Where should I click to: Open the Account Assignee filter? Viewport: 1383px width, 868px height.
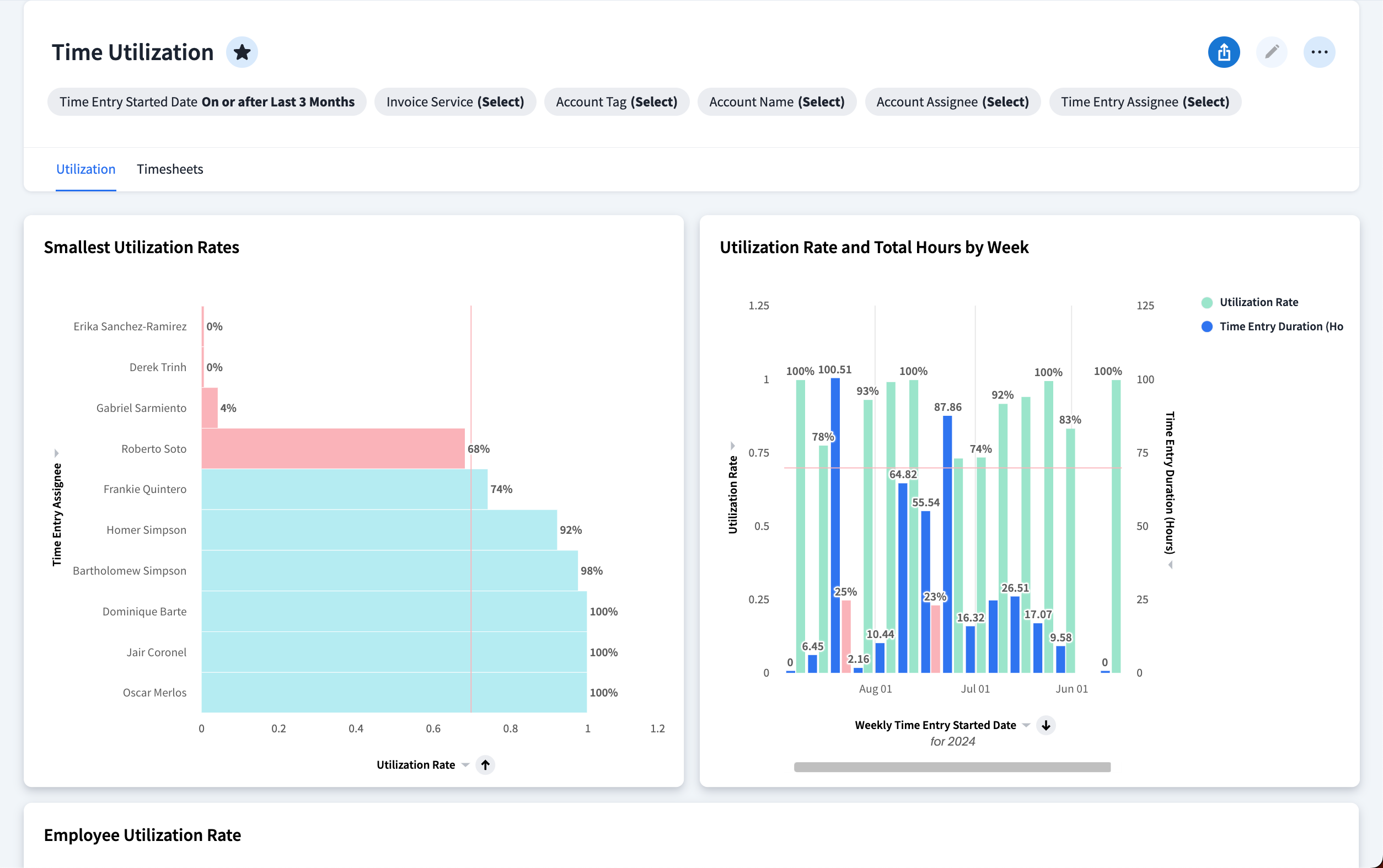(952, 102)
